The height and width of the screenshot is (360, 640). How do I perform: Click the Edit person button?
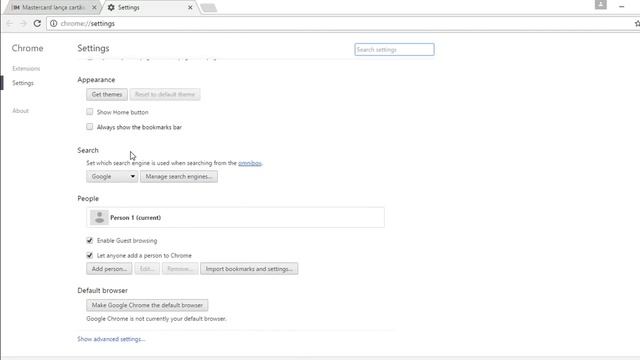coord(147,269)
